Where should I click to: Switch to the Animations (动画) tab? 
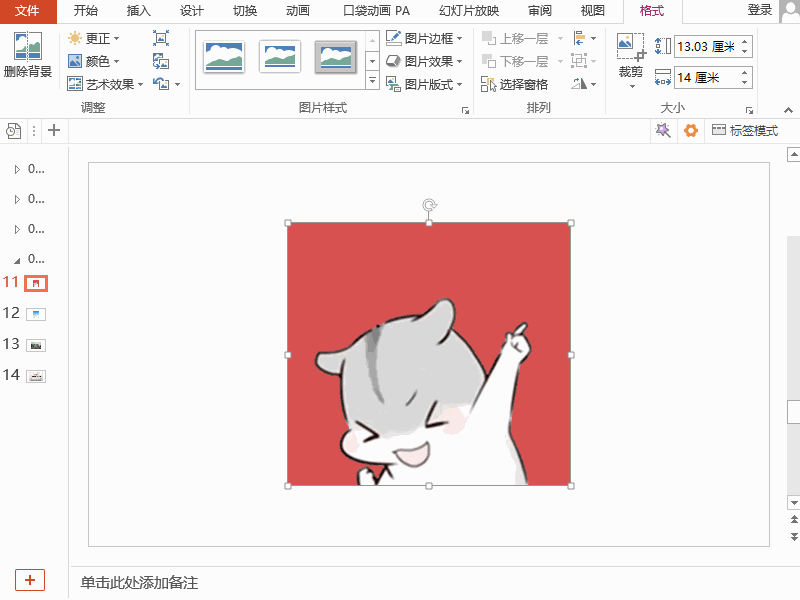298,11
